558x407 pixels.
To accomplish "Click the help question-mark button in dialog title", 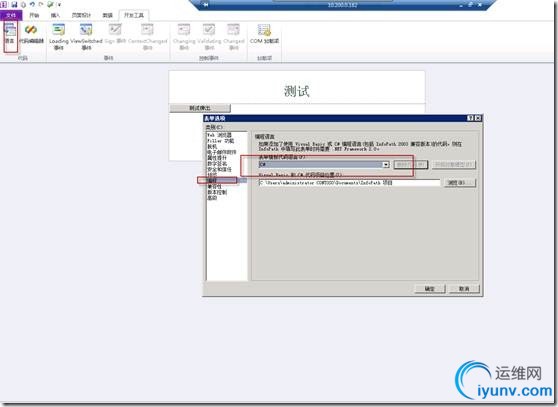I will pos(470,118).
